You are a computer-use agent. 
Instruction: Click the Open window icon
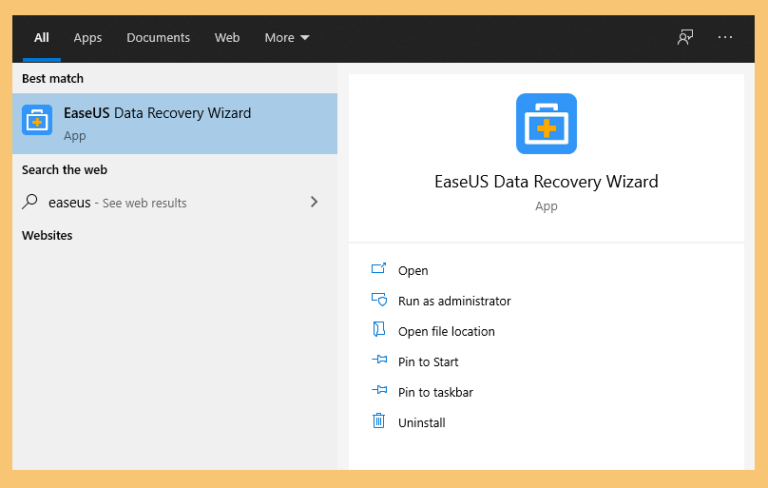pyautogui.click(x=379, y=268)
